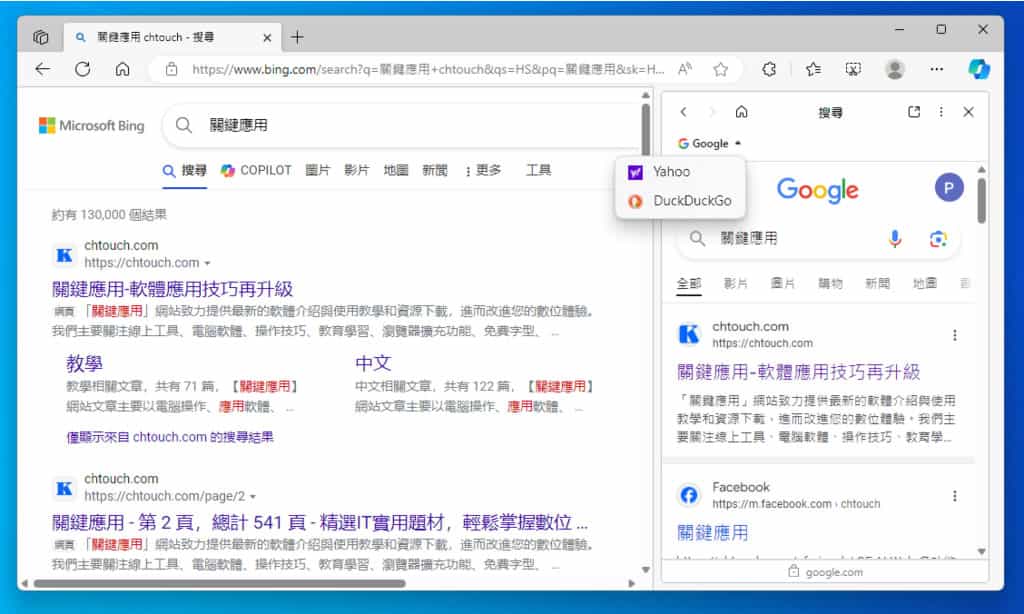
Task: Open options for Facebook result
Action: tap(954, 496)
